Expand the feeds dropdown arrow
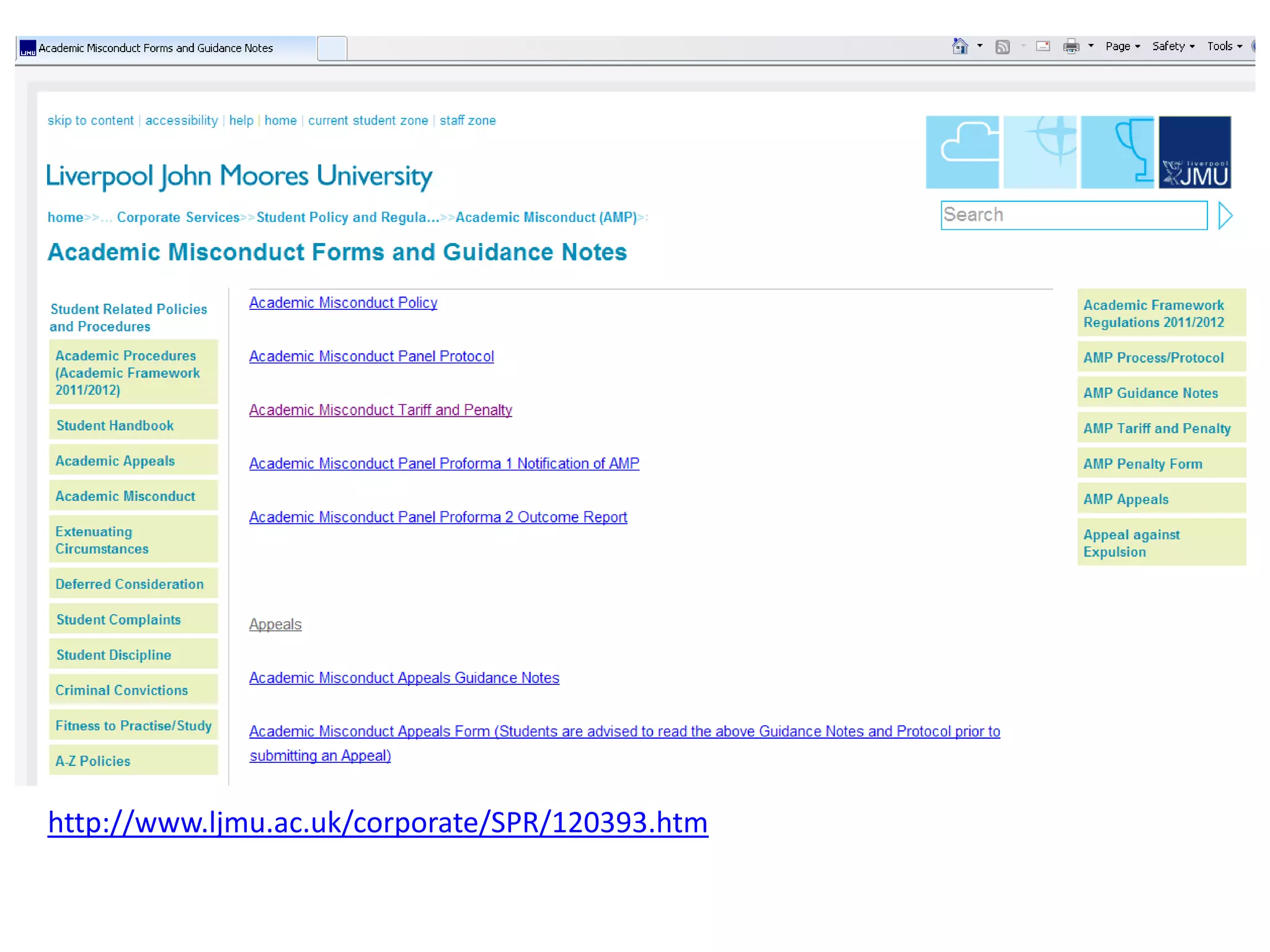This screenshot has width=1270, height=952. coord(1023,46)
